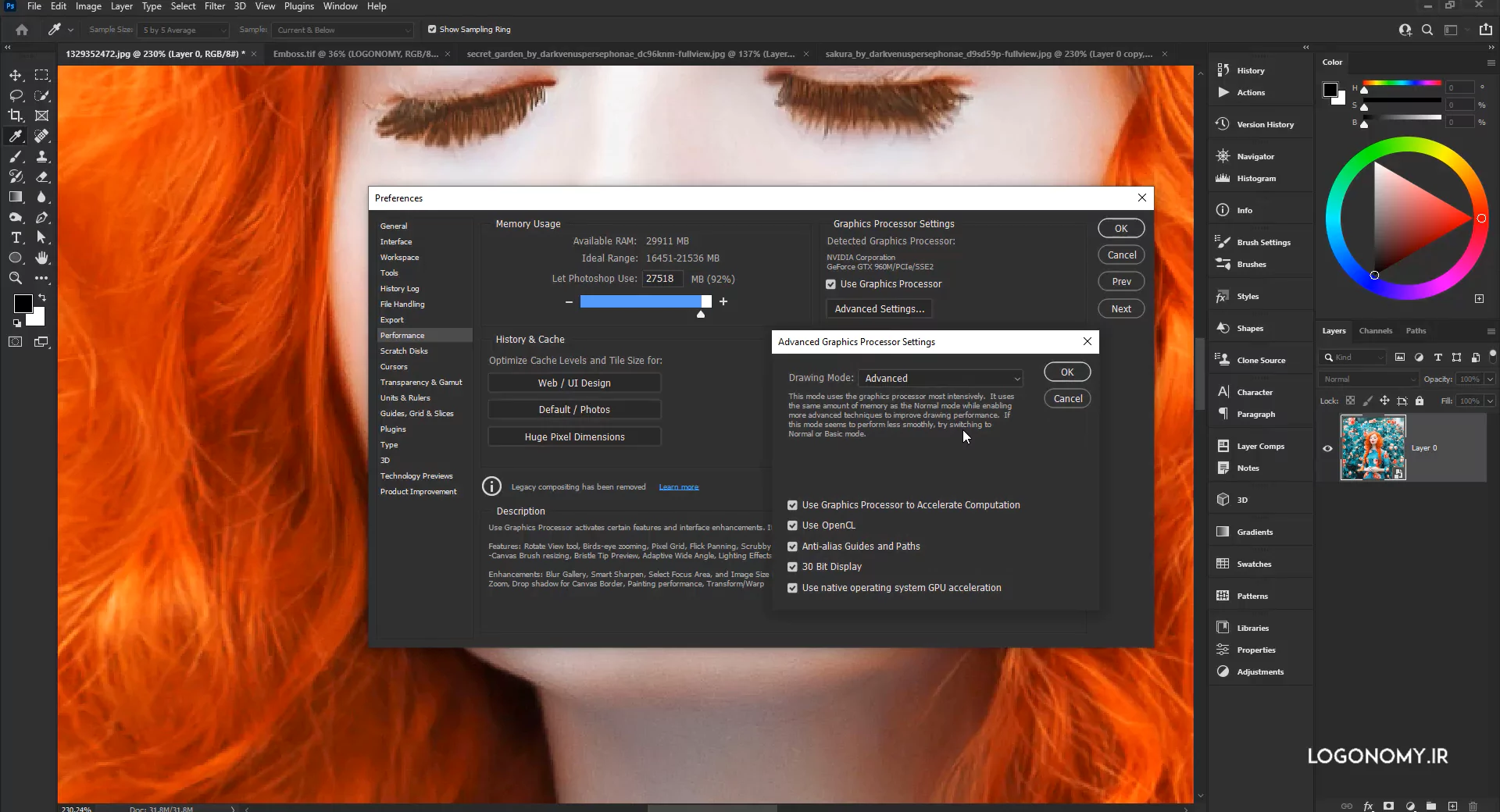The width and height of the screenshot is (1500, 812).
Task: Open the Adjustments panel icon
Action: (x=1223, y=671)
